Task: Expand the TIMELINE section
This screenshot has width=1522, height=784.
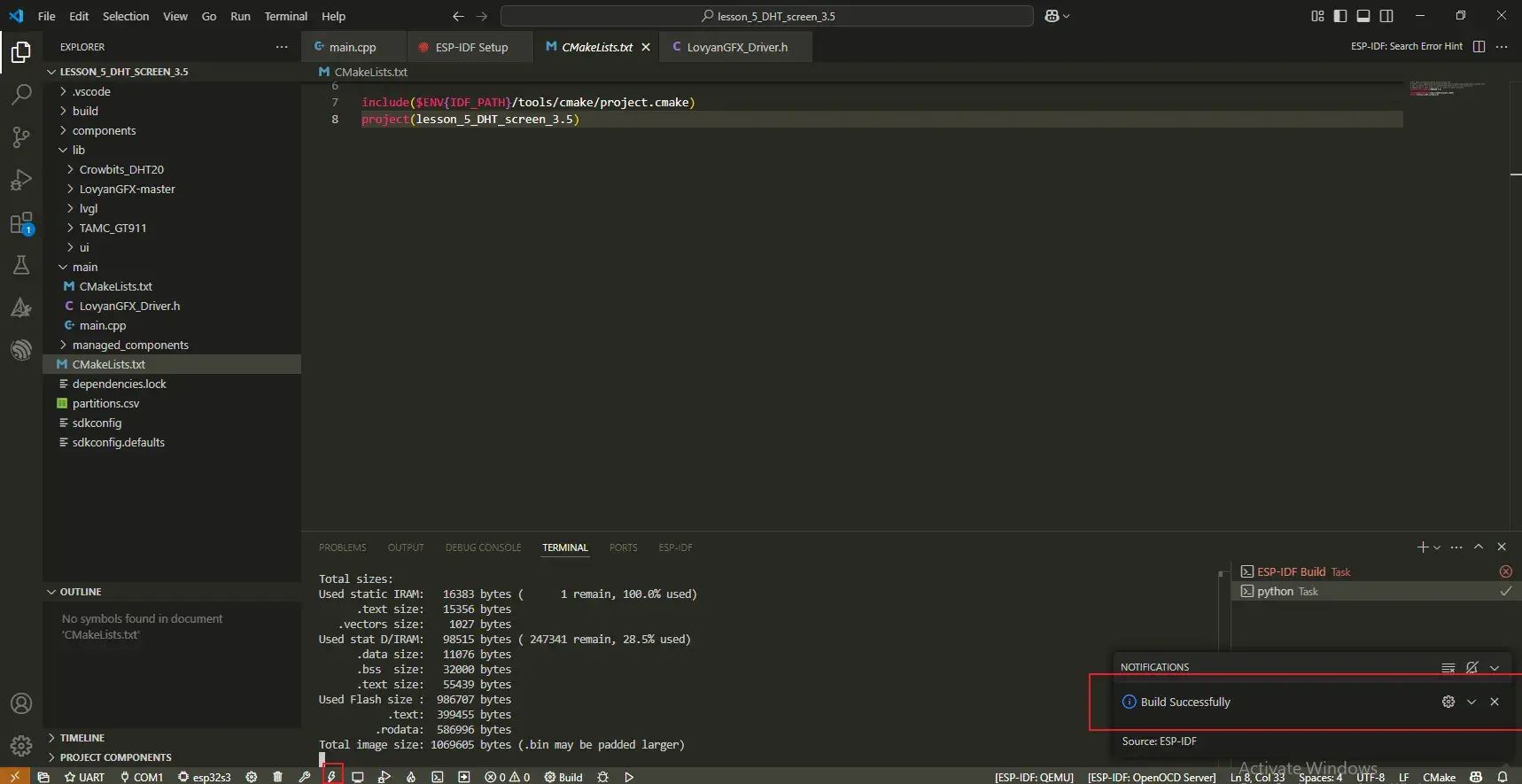Action: (82, 738)
